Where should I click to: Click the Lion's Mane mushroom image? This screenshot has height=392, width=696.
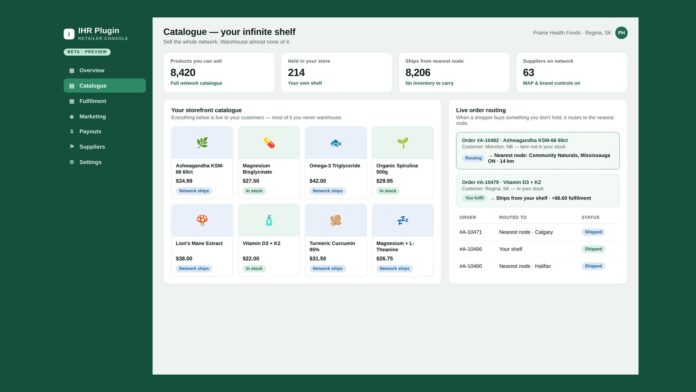tap(202, 220)
